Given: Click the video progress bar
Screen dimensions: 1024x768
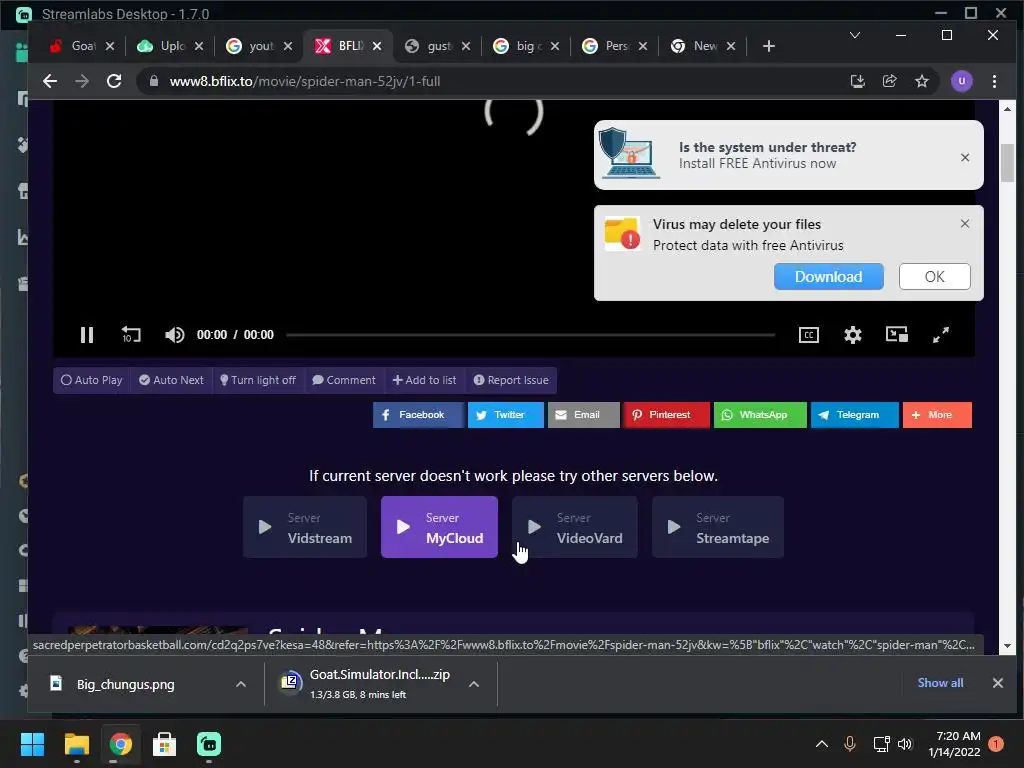Looking at the screenshot, I should pyautogui.click(x=530, y=335).
